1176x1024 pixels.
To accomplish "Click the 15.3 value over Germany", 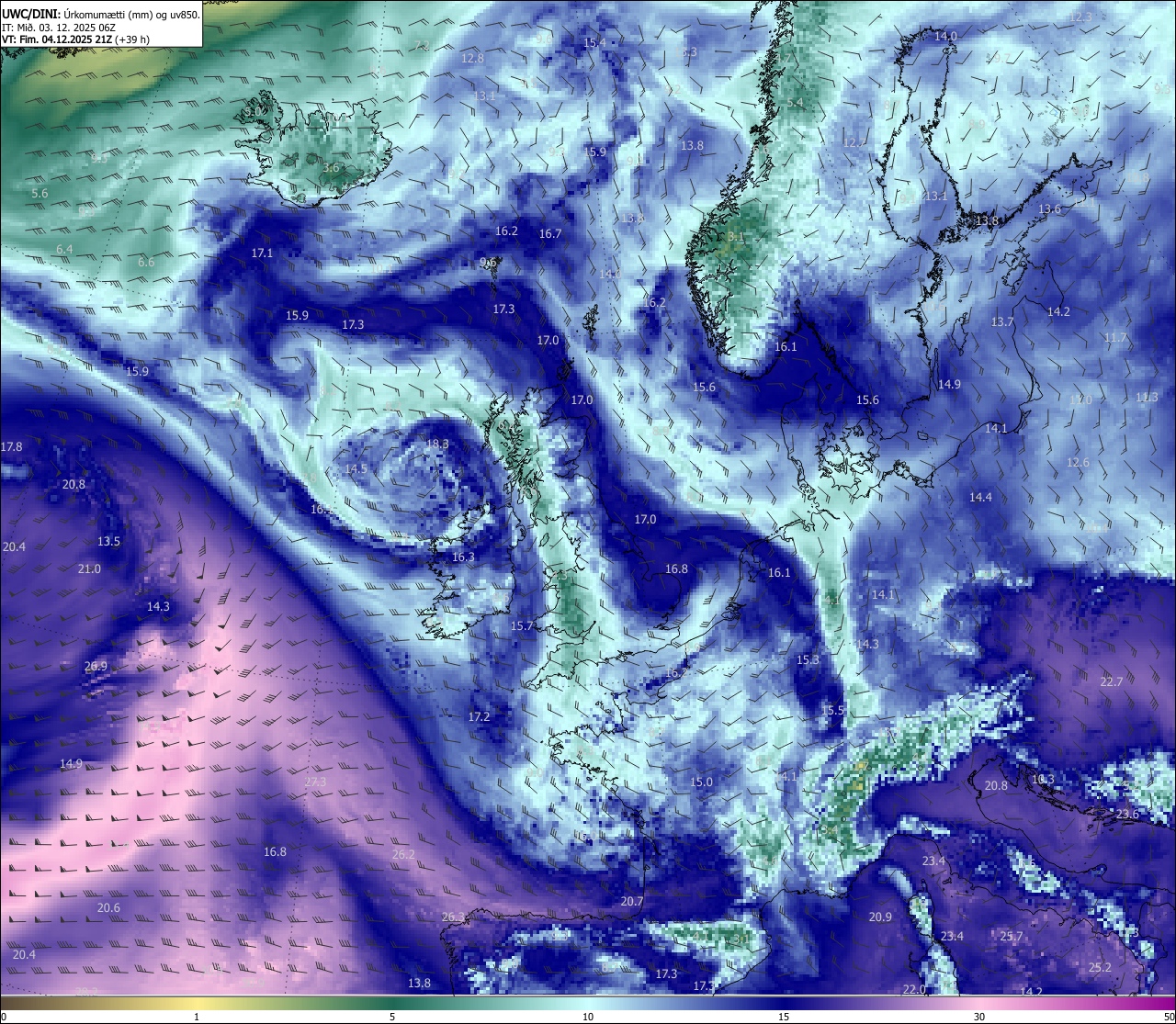I will click(808, 659).
